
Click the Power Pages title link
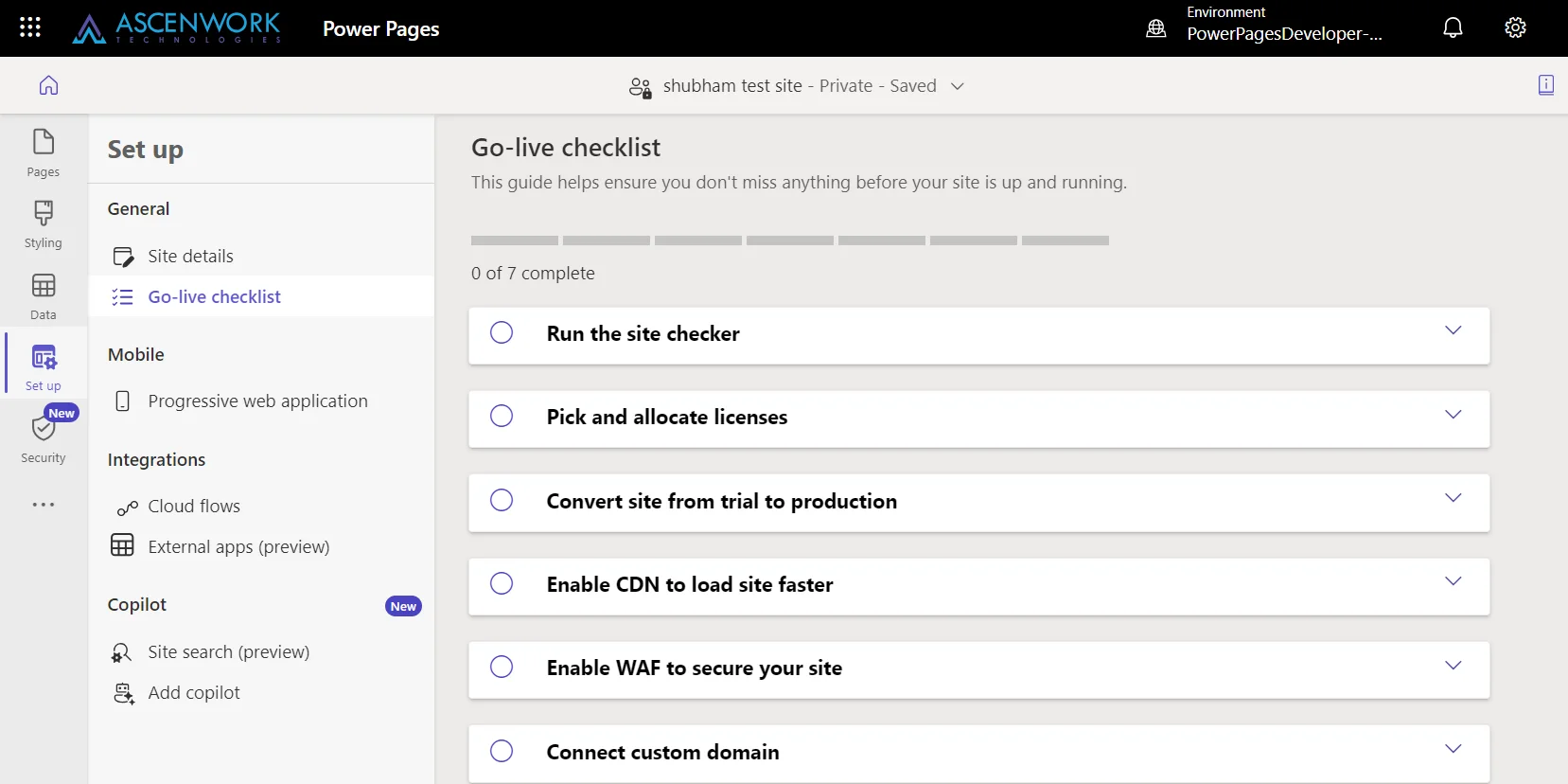(380, 29)
